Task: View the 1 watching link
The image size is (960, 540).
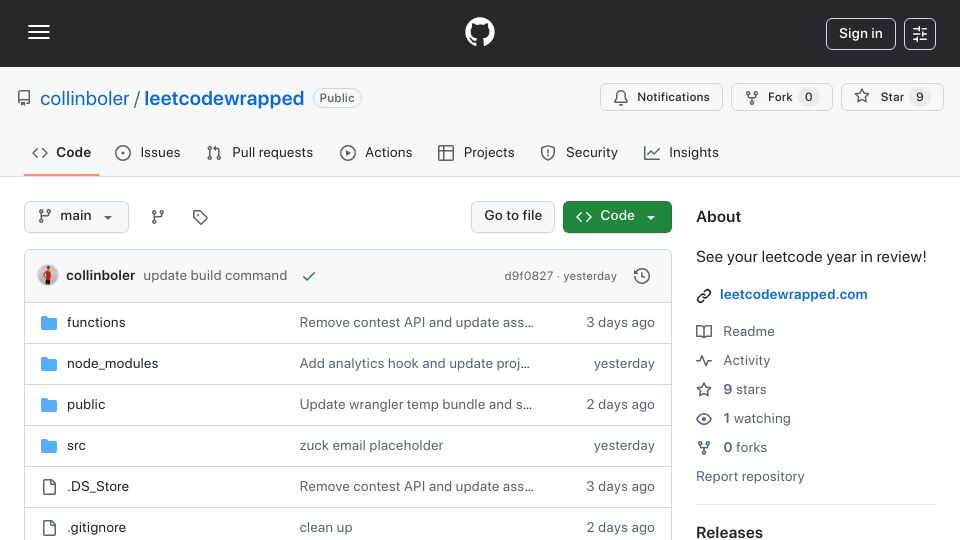Action: pos(757,419)
